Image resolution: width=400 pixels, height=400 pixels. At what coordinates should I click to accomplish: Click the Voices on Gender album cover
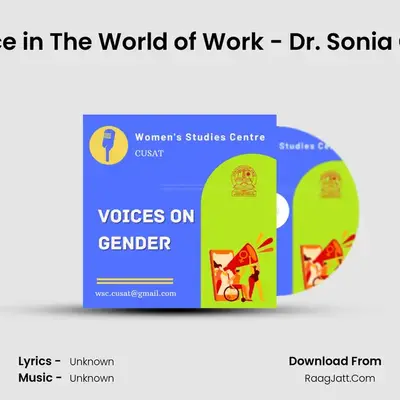(180, 211)
